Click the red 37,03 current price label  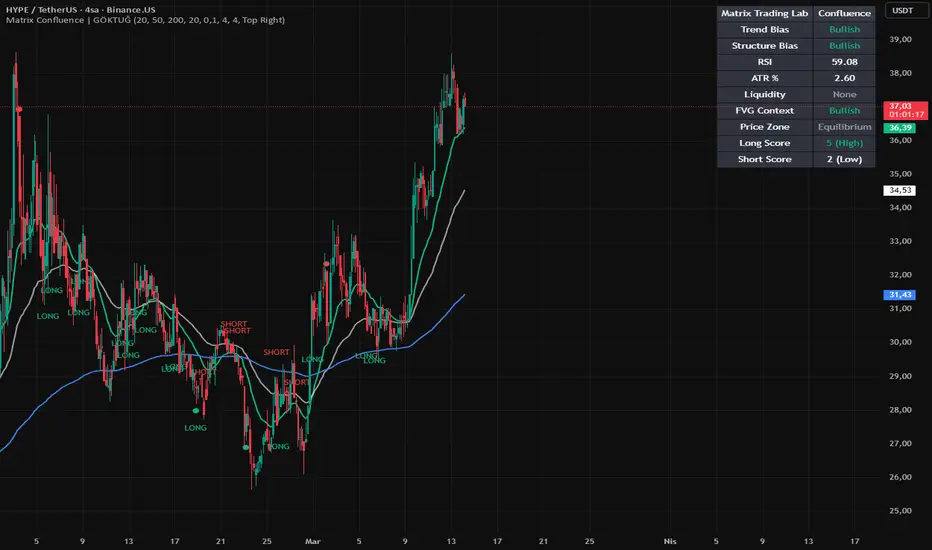point(900,106)
